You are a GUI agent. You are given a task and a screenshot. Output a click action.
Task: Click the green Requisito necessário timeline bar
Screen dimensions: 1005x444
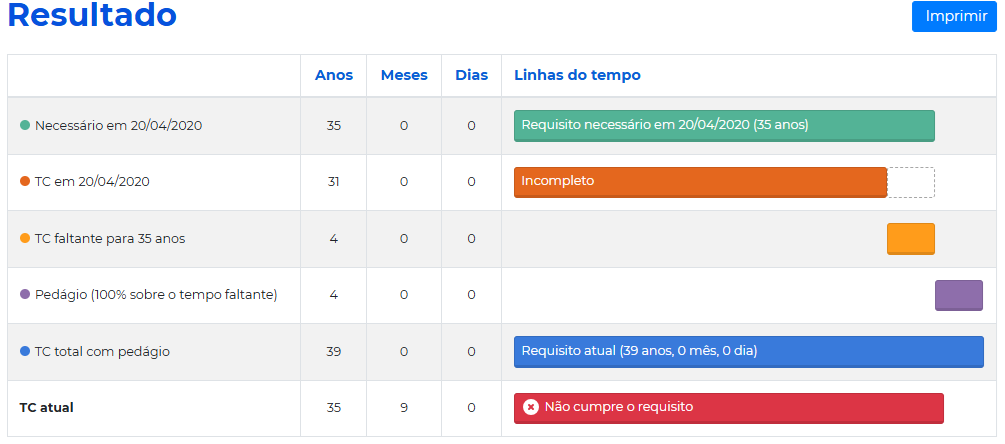(x=724, y=126)
